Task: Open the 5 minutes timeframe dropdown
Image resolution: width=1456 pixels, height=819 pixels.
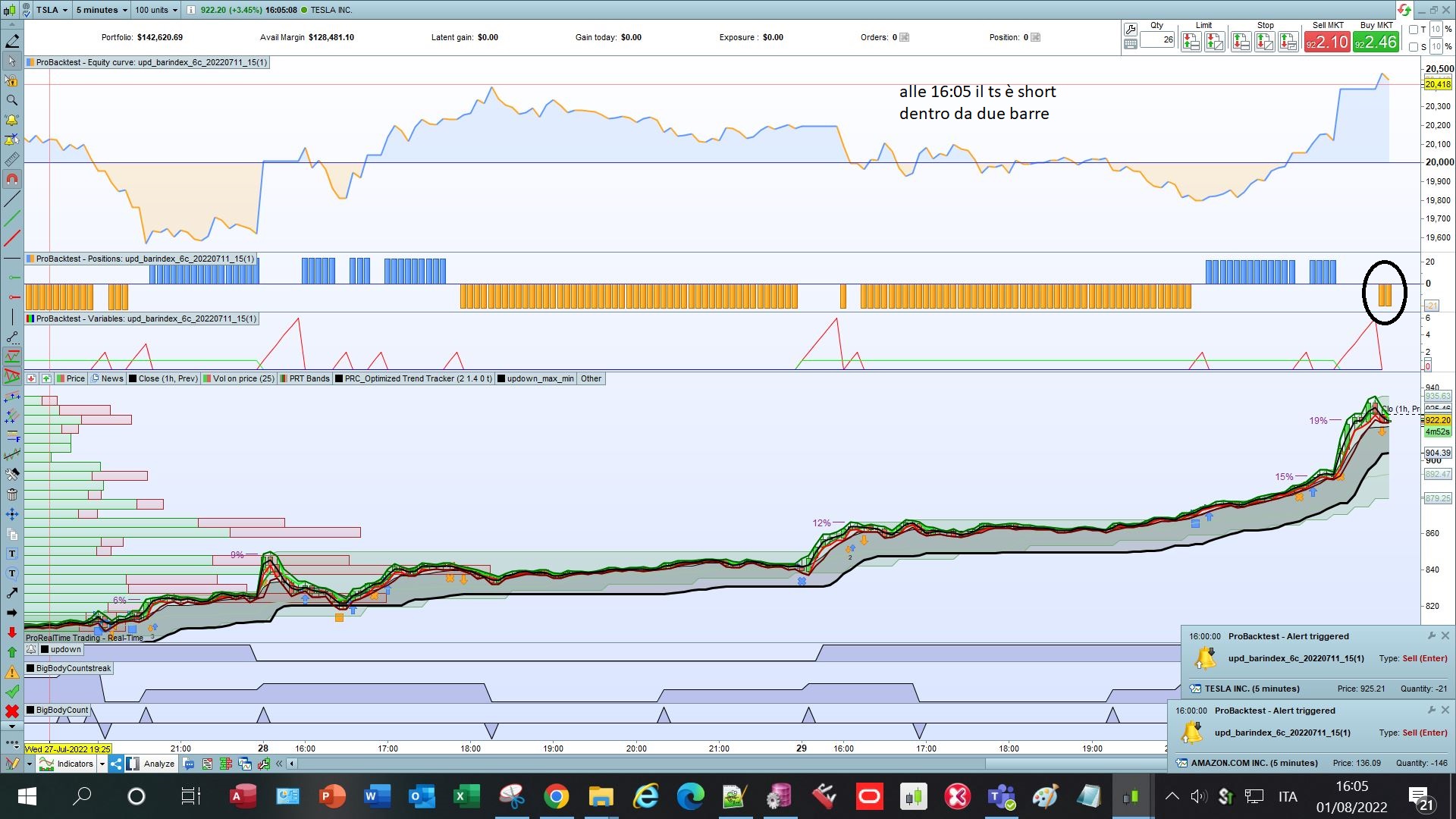Action: click(102, 10)
